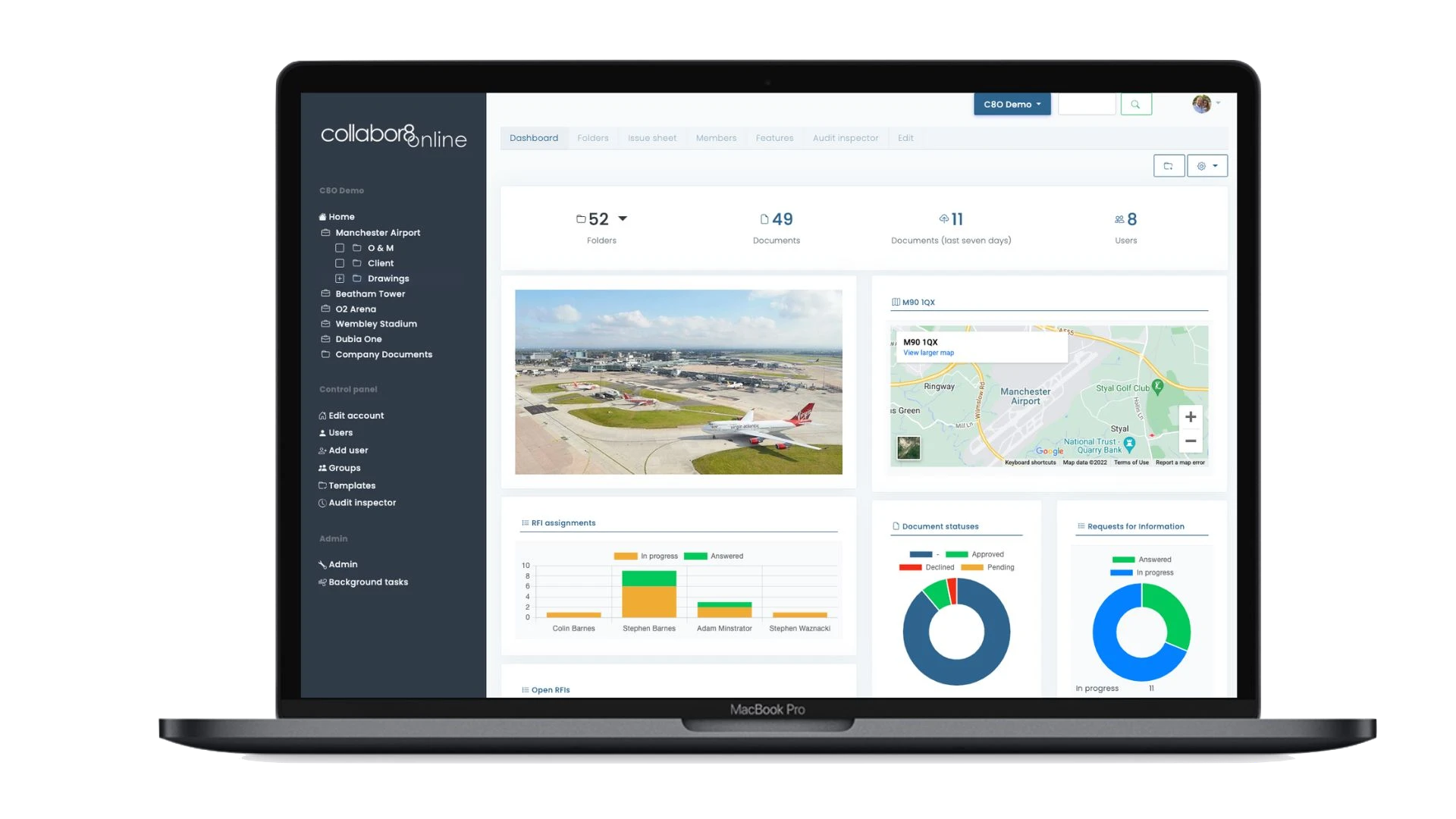Click the Audit Inspector menu item

(x=362, y=502)
